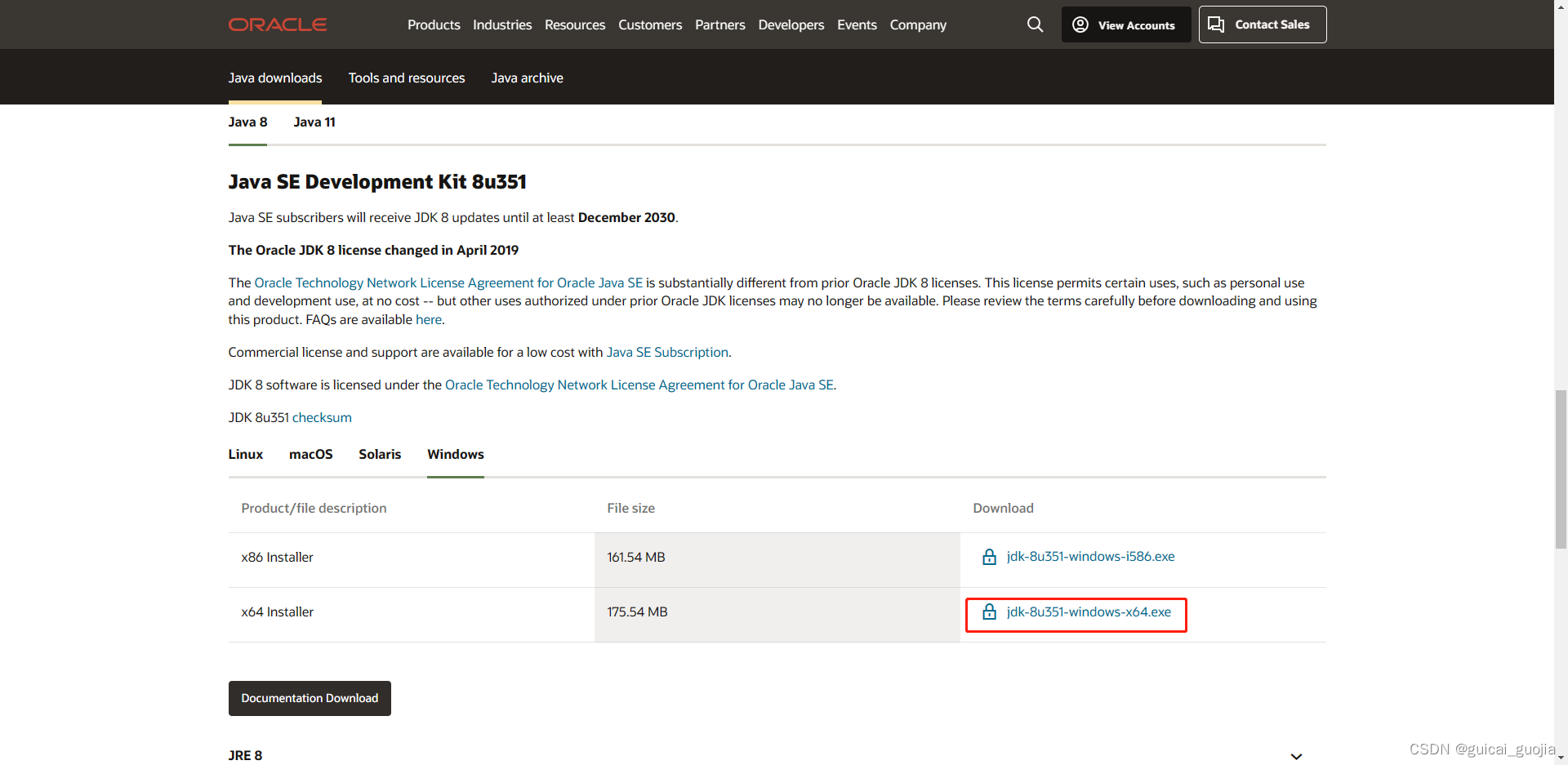Screen dimensions: 1568x765
Task: Click the Documentation Download button
Action: point(310,698)
